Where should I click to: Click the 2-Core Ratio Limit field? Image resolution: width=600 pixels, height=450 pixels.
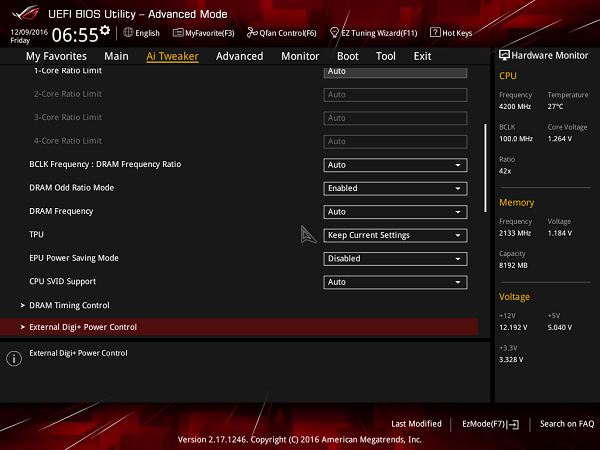395,95
